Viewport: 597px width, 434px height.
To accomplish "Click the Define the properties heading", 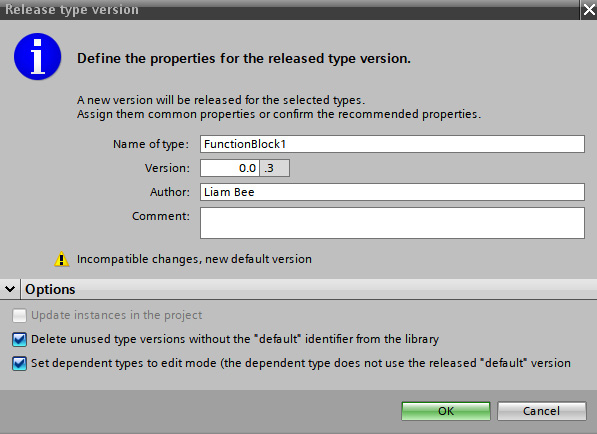I will pyautogui.click(x=244, y=59).
